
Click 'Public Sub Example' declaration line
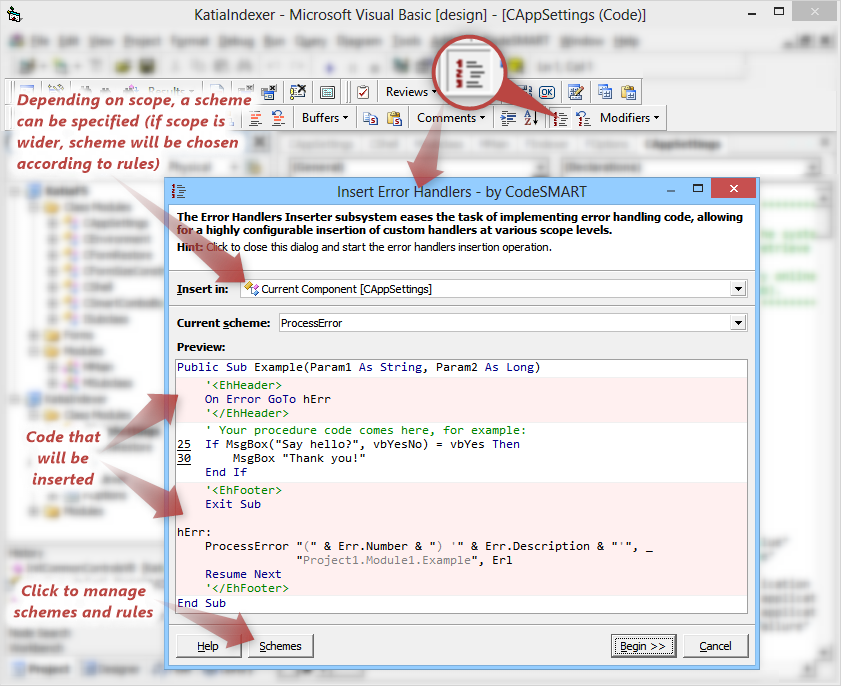coord(359,367)
